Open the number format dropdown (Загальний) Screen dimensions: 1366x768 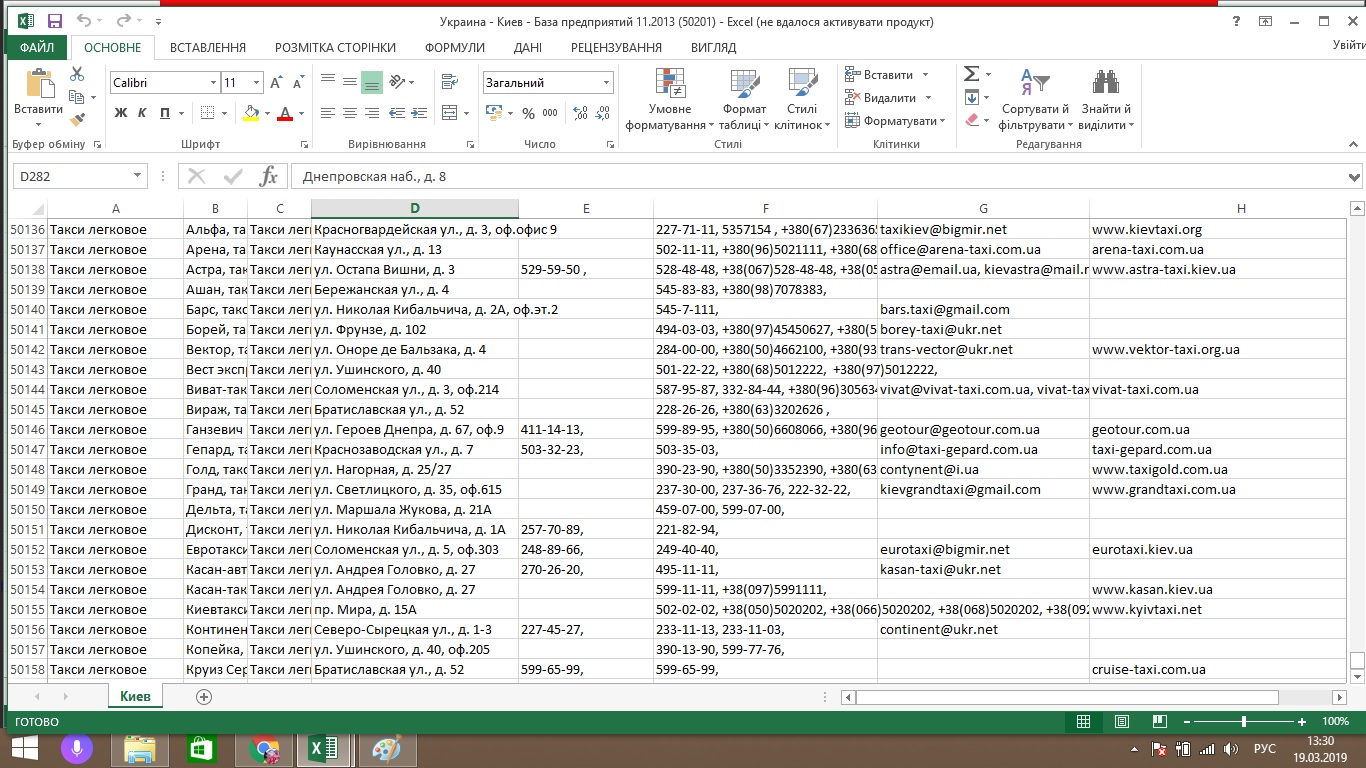pos(606,83)
